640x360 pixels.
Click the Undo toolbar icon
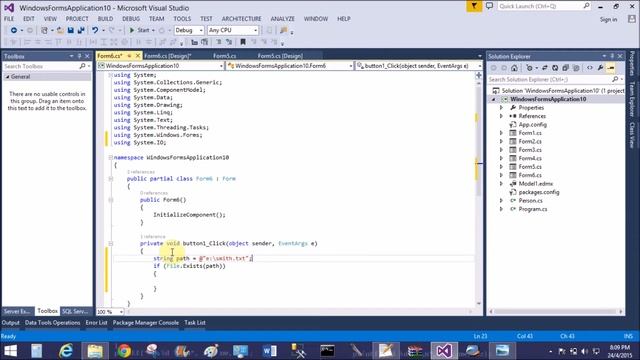point(95,30)
